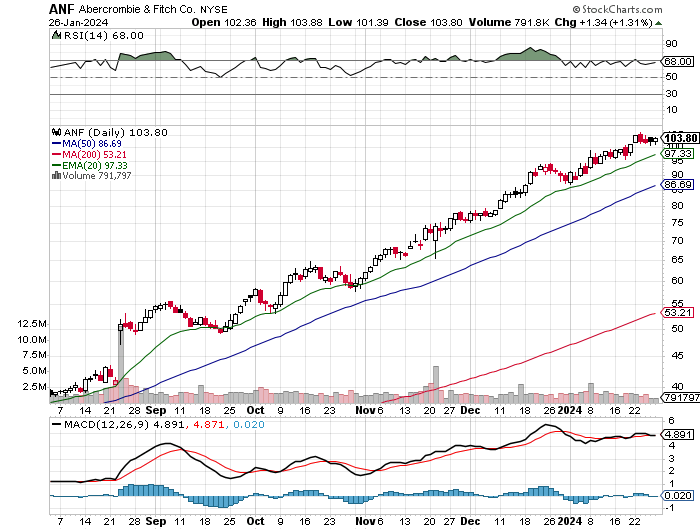Click the price axis label 45
The width and height of the screenshot is (700, 530).
pos(677,356)
